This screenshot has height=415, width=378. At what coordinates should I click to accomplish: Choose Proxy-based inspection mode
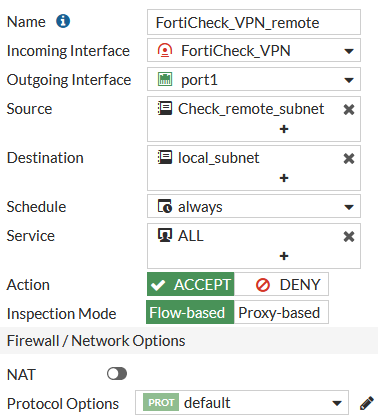281,312
